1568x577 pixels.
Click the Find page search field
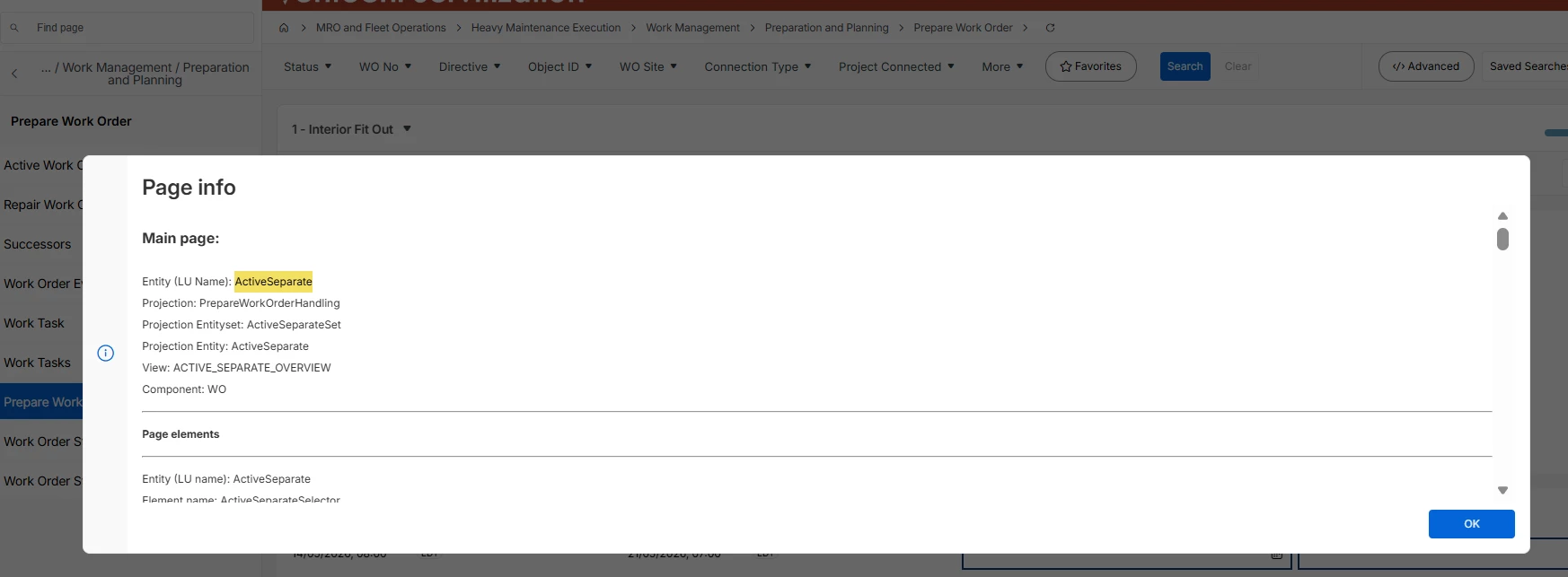pyautogui.click(x=128, y=28)
